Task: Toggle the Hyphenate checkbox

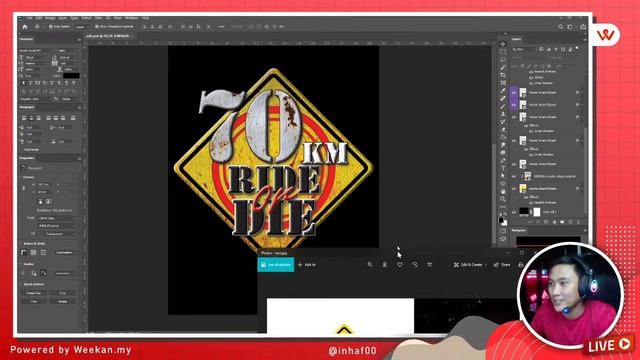Action: pos(22,150)
